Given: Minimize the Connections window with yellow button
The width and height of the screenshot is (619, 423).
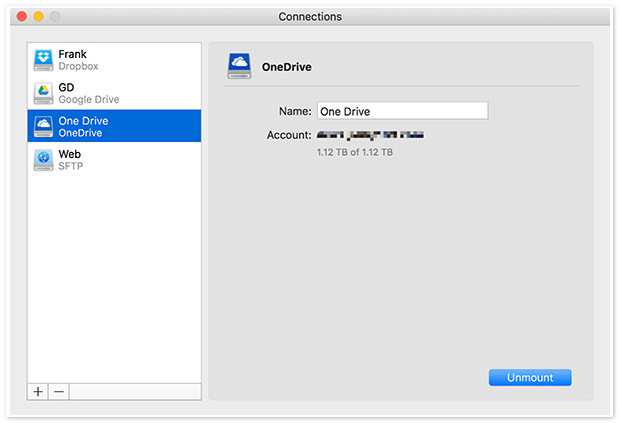Looking at the screenshot, I should pyautogui.click(x=38, y=16).
